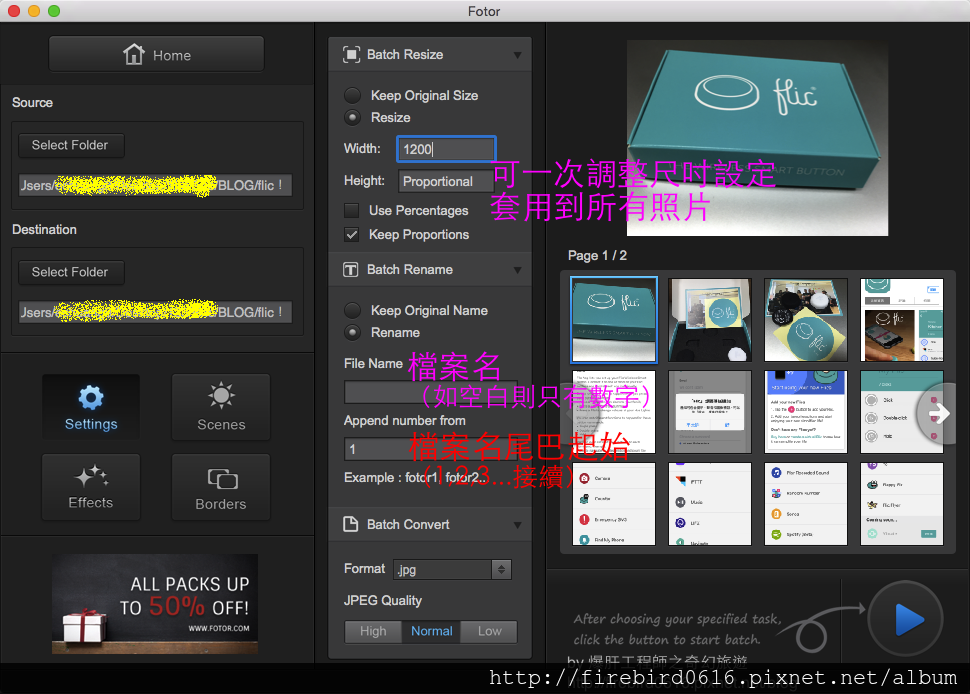This screenshot has width=970, height=694.
Task: Select the Happy Pix list thumbnail
Action: tap(901, 504)
